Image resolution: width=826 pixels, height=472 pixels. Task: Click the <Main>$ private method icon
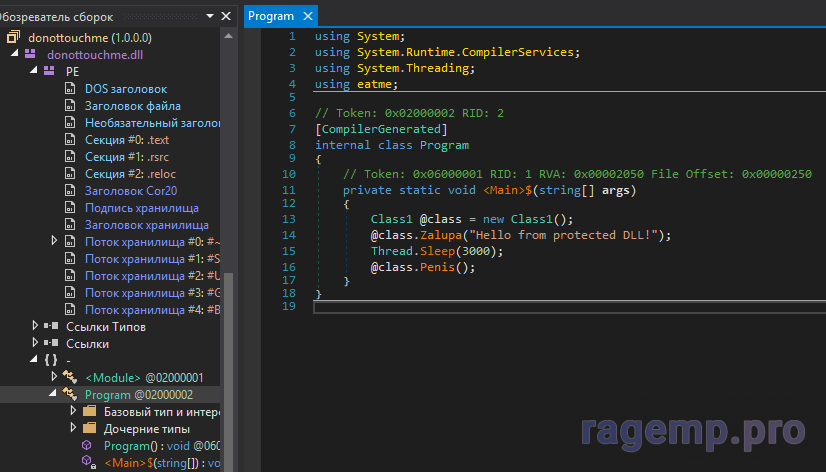89,462
